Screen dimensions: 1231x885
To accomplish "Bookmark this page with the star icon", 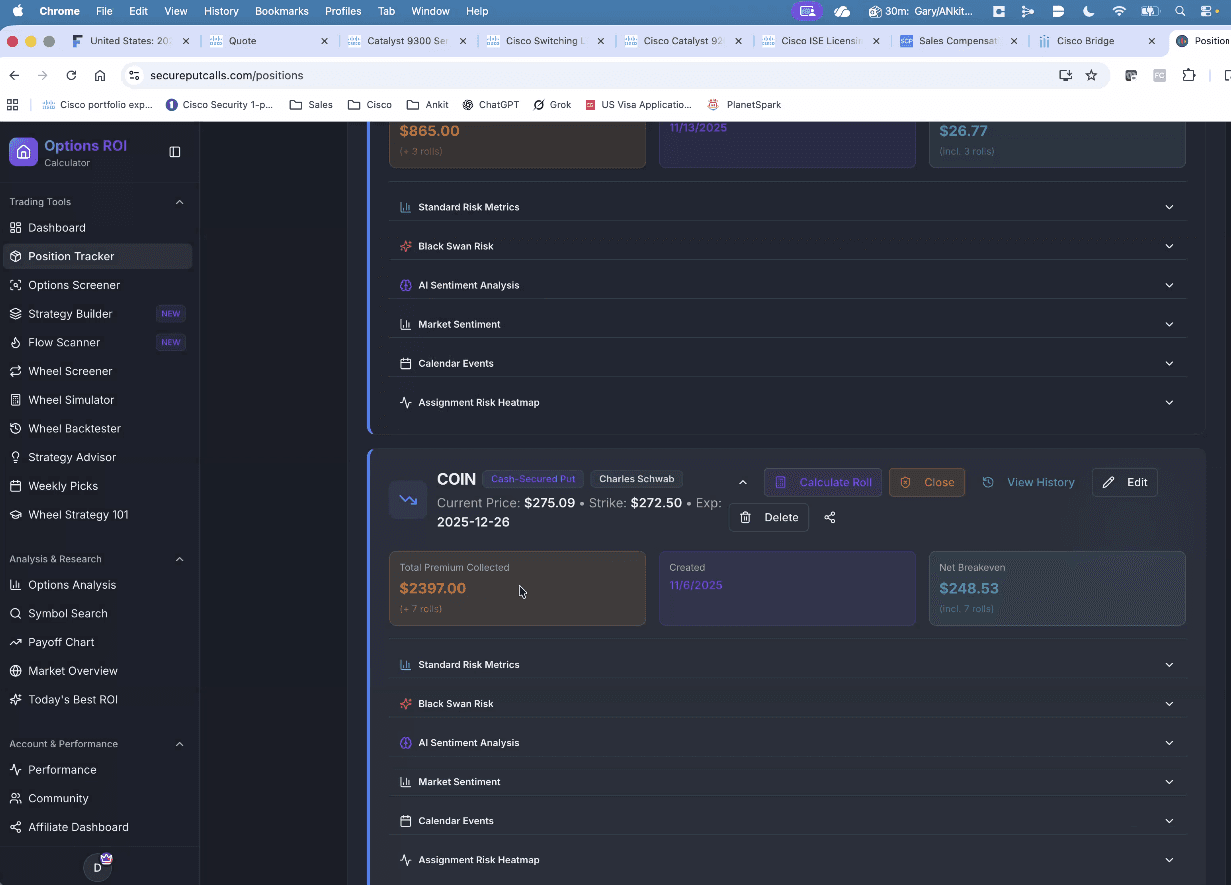I will pos(1091,75).
